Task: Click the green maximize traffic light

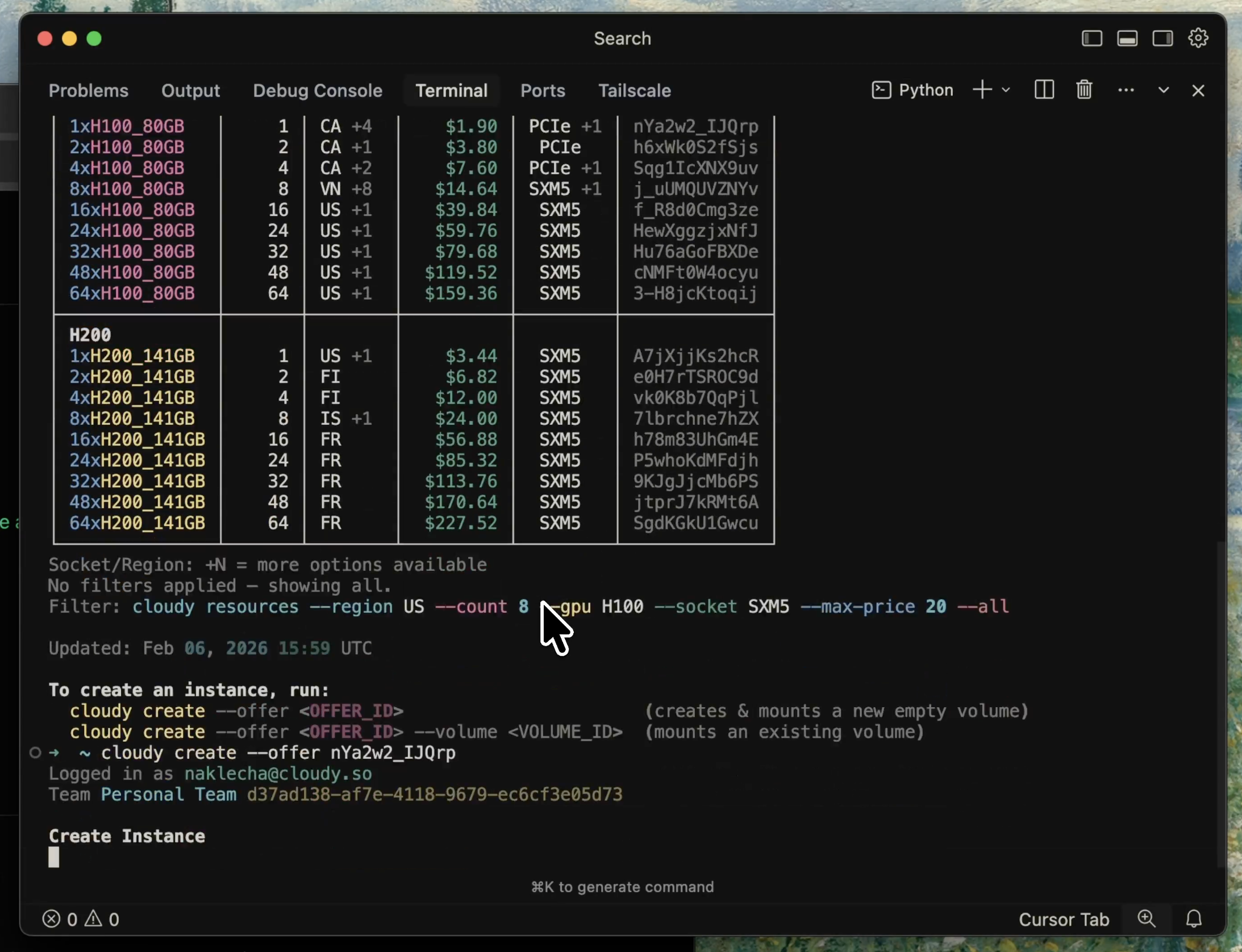Action: click(x=94, y=38)
